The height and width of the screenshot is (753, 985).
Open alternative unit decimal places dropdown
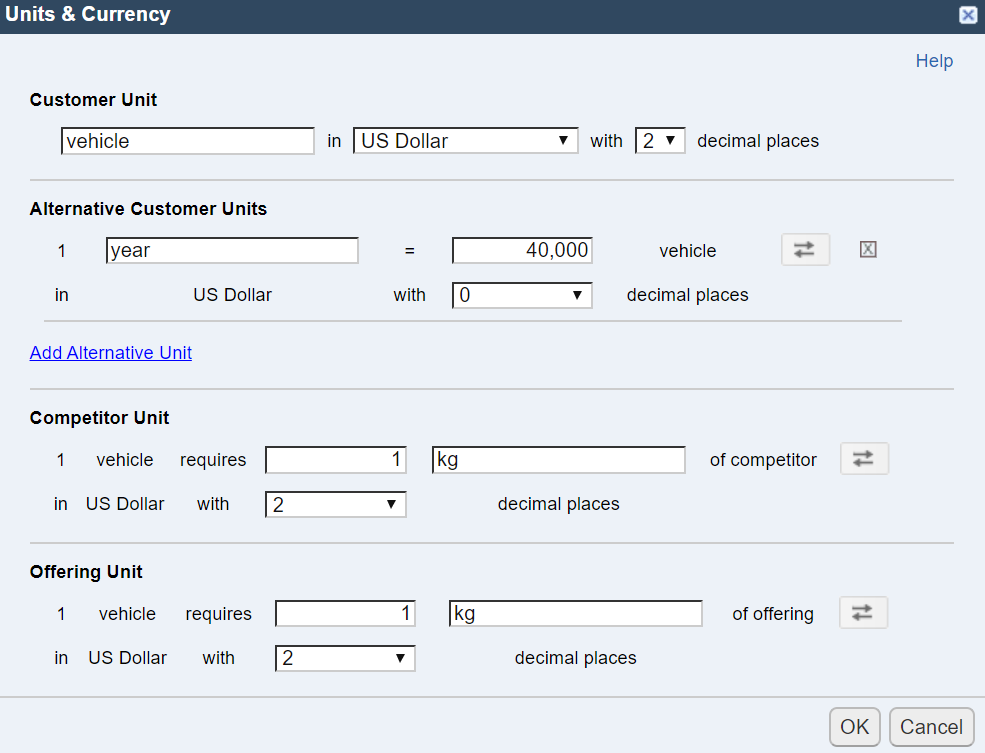(522, 295)
